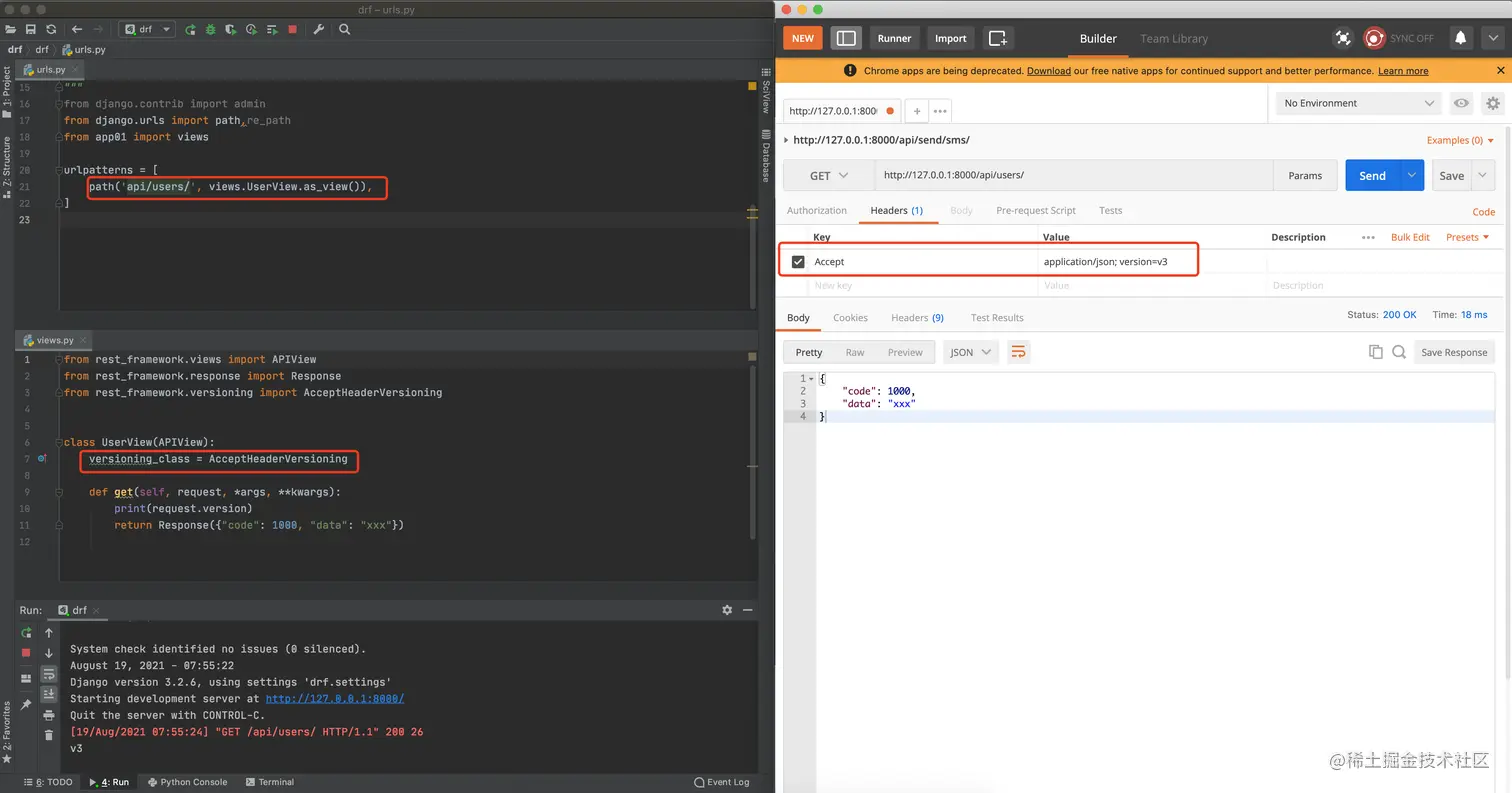Switch to the views.py editor tab
Screen dimensions: 1512x793
coord(53,340)
